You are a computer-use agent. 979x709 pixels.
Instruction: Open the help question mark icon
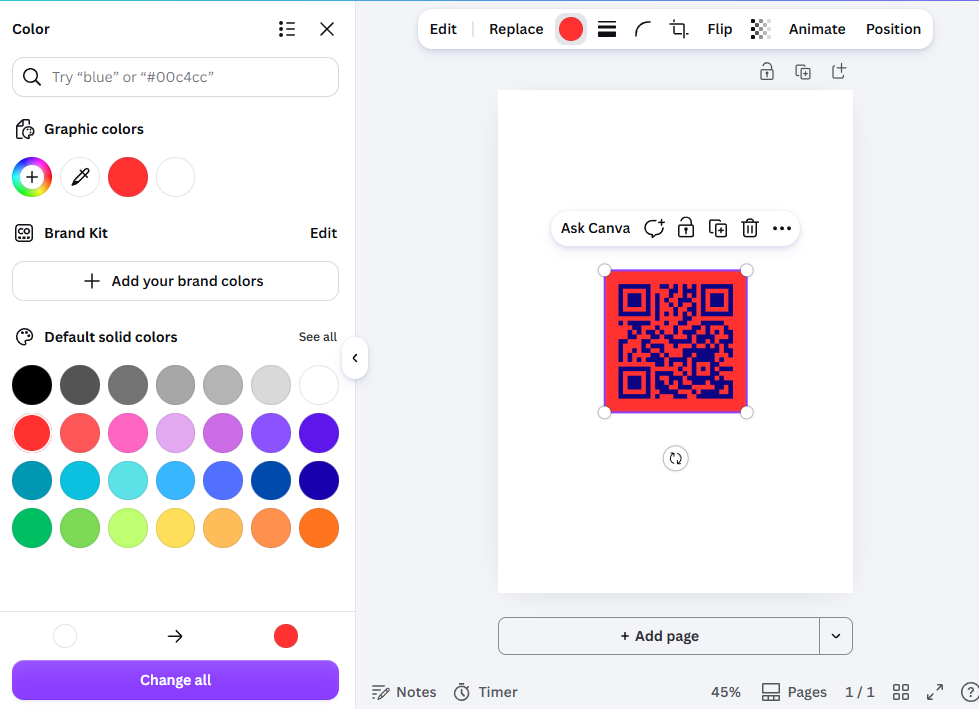tap(969, 692)
